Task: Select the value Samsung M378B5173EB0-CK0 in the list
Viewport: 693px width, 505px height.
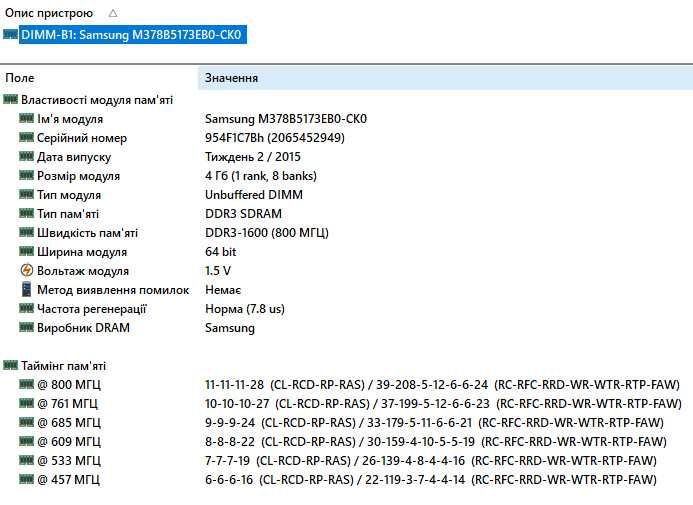Action: point(286,119)
